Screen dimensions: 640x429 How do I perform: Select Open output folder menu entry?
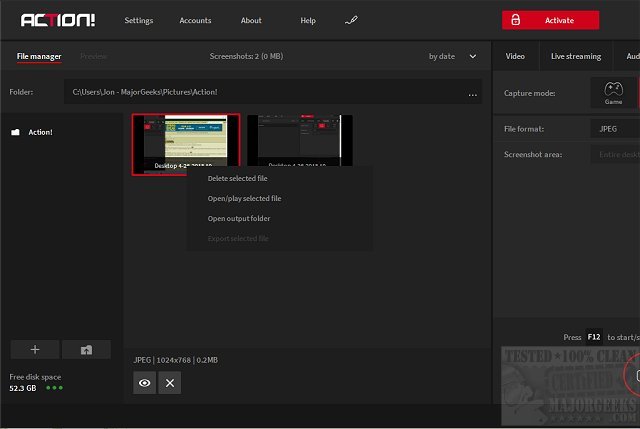238,218
